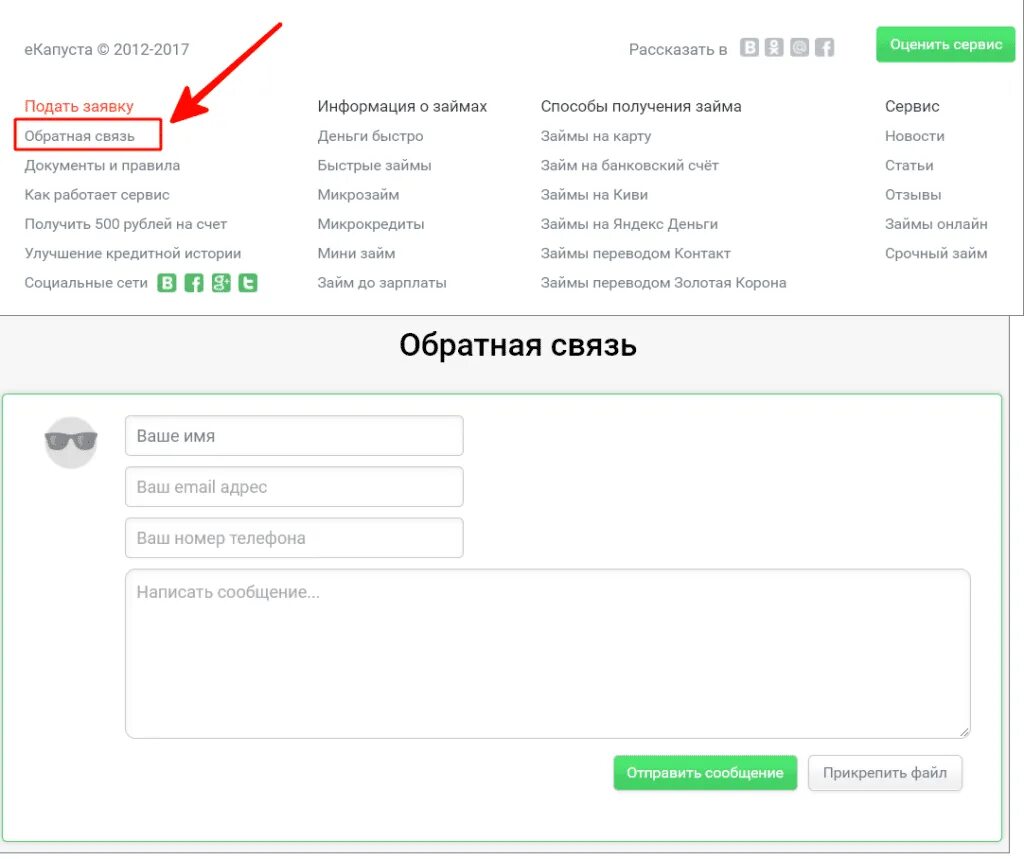Share via the Facebook icon in 'Рассказать в'
This screenshot has height=859, width=1024.
(x=823, y=46)
